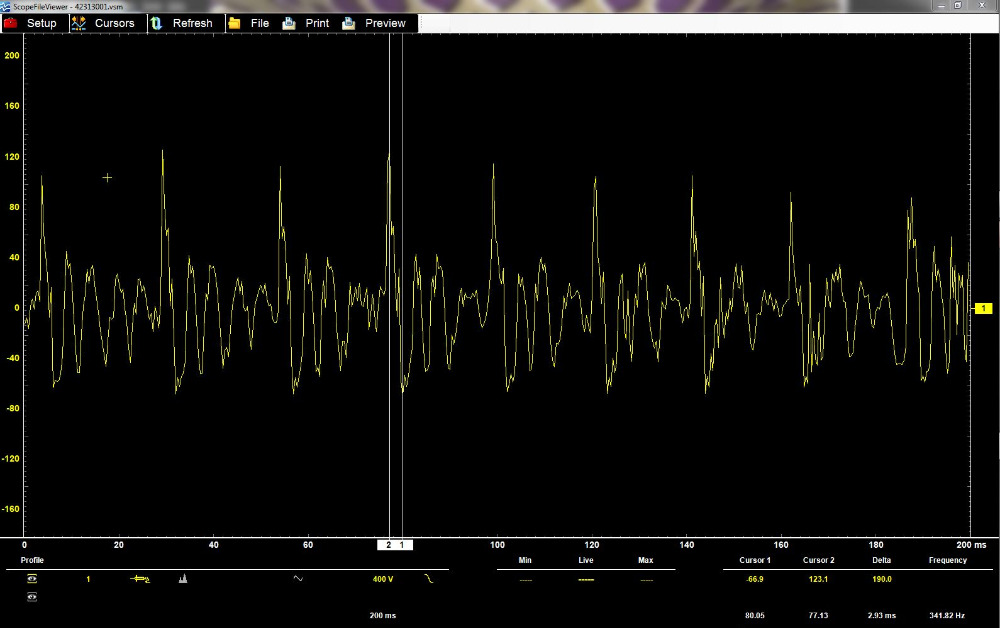Click the Print printer icon
This screenshot has width=1000, height=628.
tap(289, 23)
